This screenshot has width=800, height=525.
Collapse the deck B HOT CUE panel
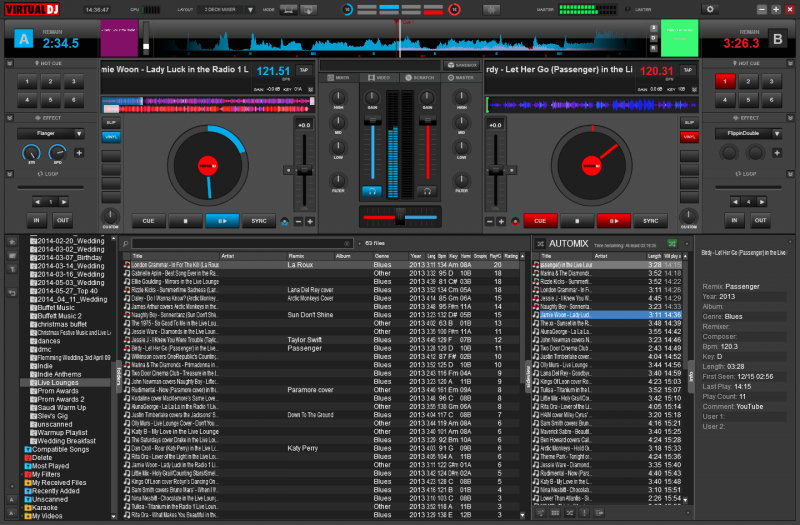point(790,63)
